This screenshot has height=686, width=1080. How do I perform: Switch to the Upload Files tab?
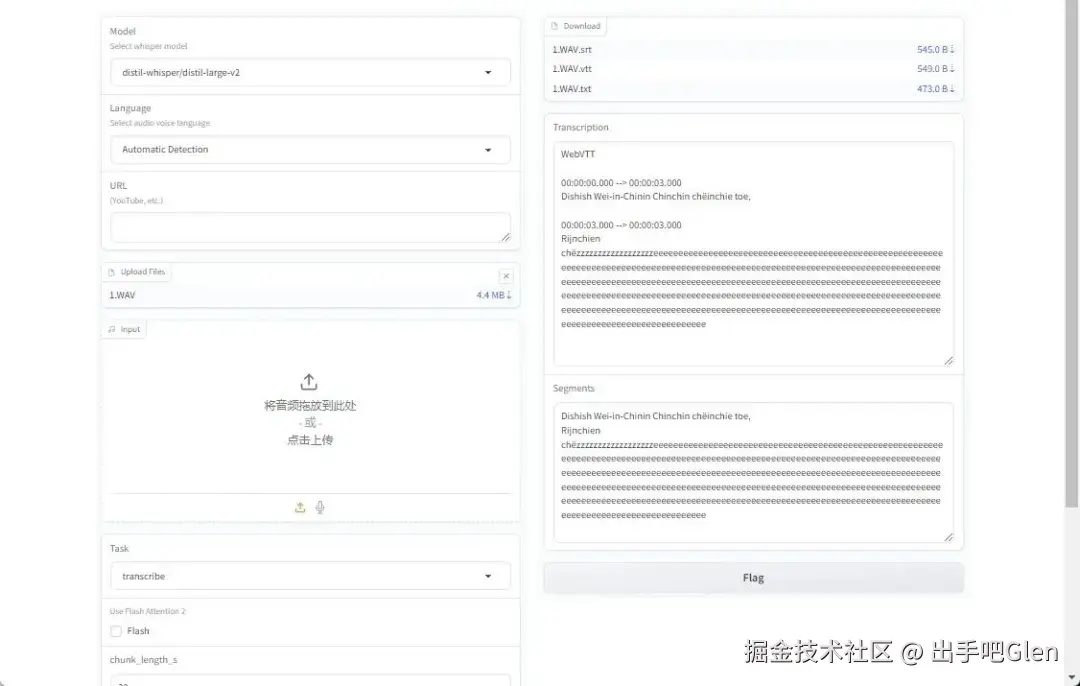click(x=136, y=271)
